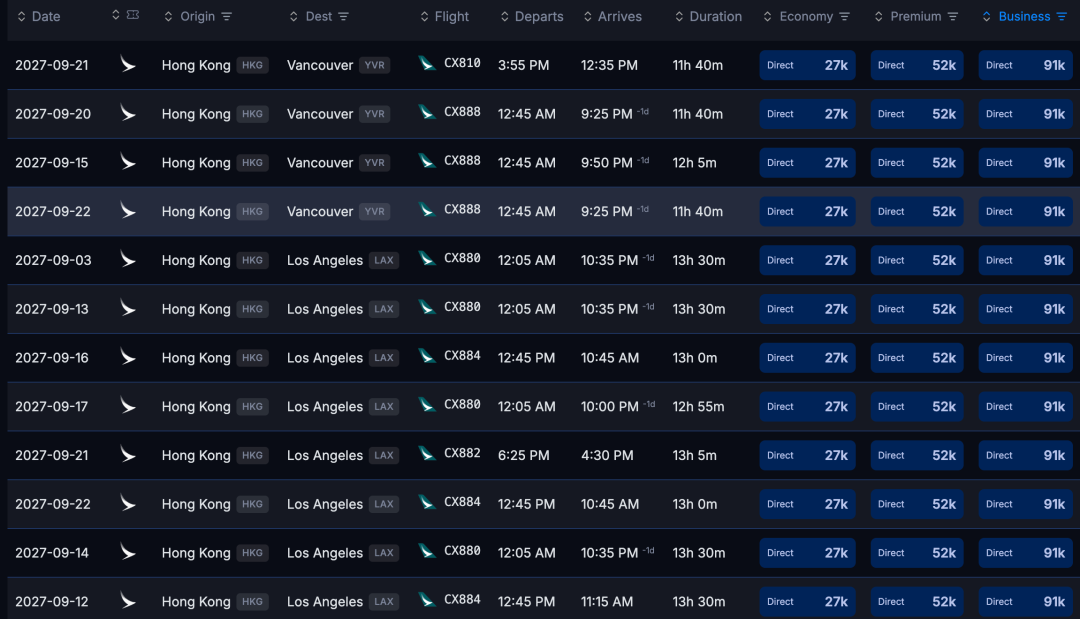Sort by Arrives column sort arrows
Image resolution: width=1080 pixels, height=619 pixels.
588,17
